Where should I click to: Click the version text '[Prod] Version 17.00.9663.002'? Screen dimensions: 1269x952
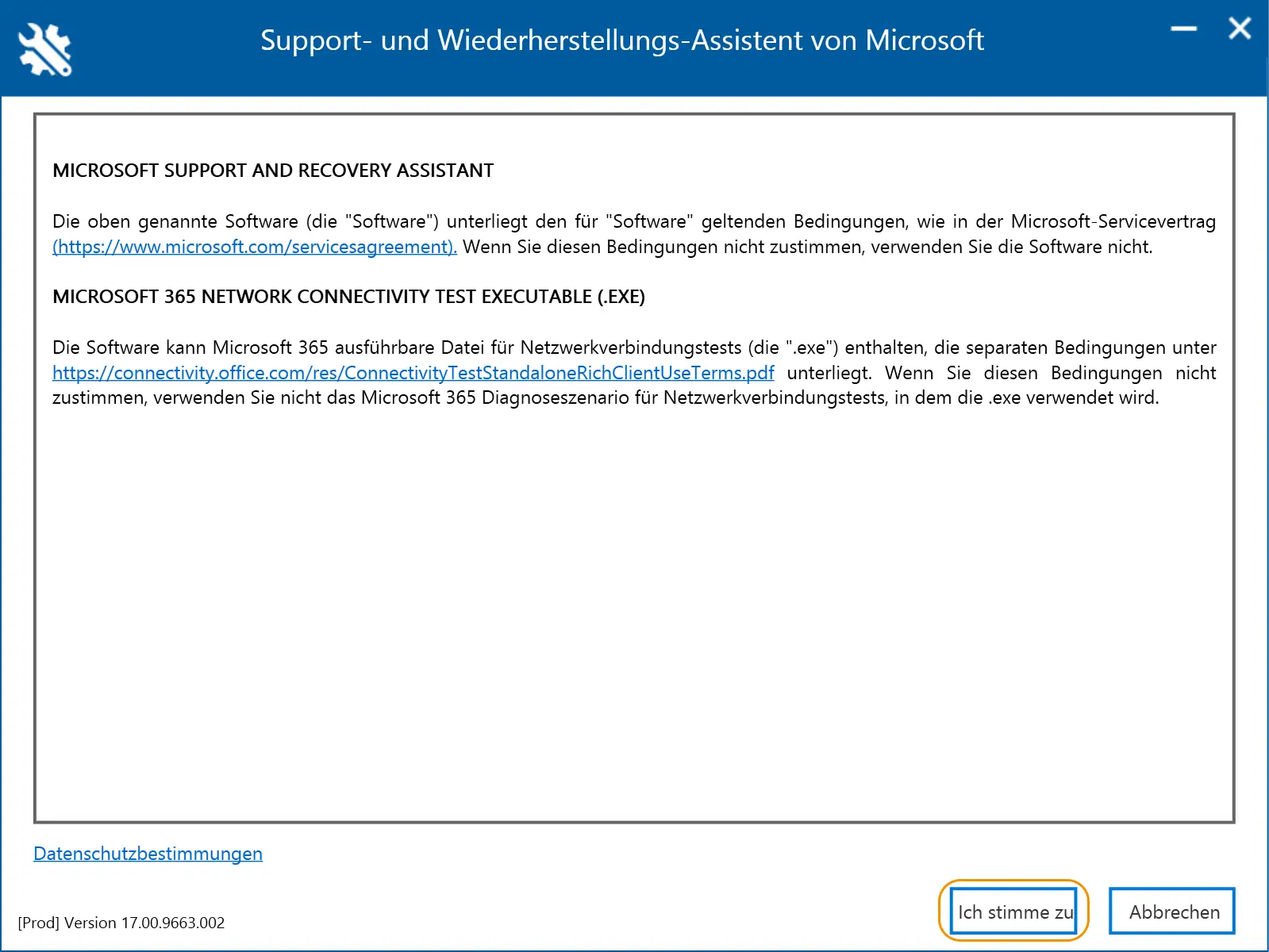[x=121, y=923]
